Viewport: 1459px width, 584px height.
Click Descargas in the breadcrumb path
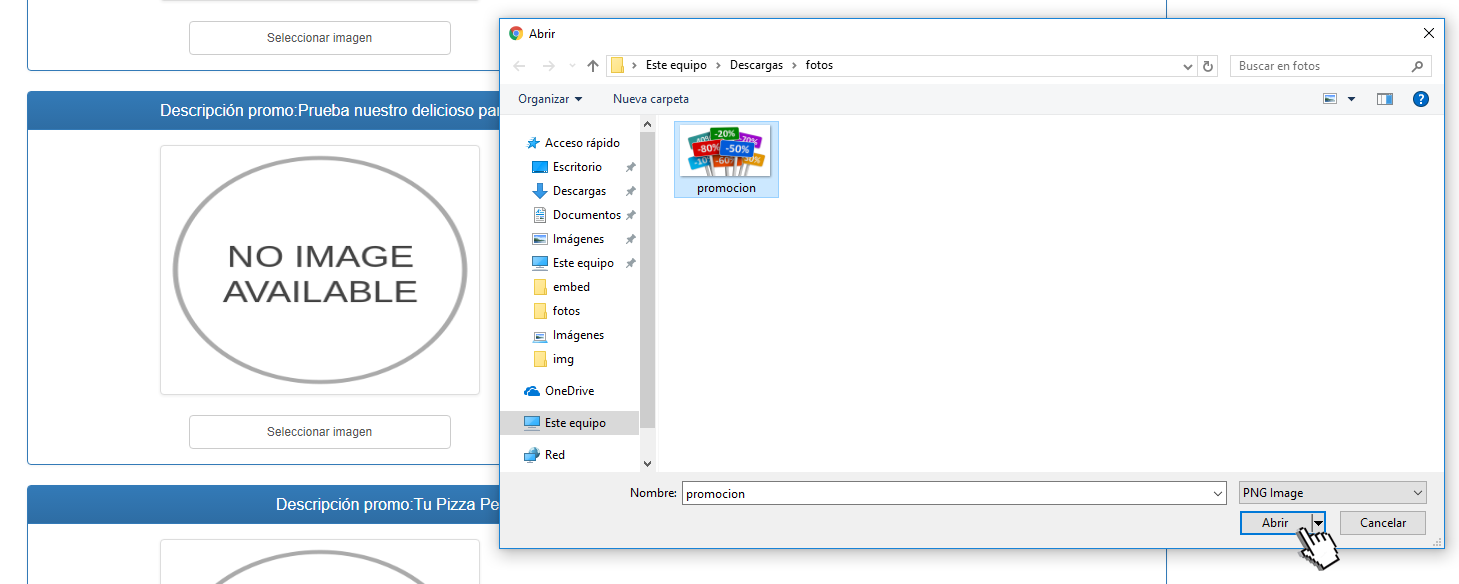tap(757, 66)
